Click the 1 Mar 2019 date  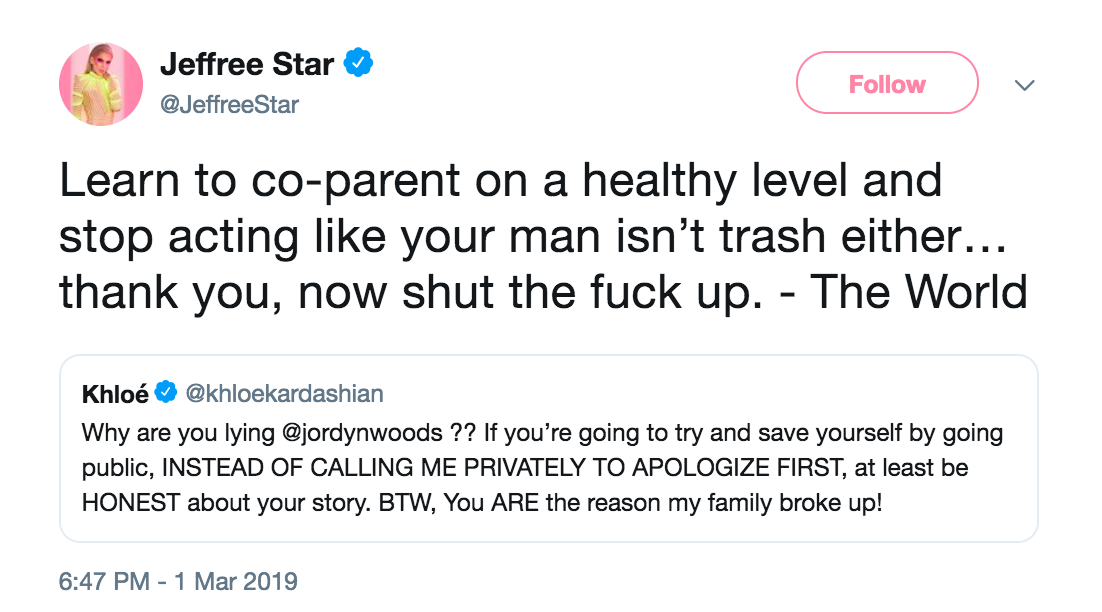click(x=236, y=581)
